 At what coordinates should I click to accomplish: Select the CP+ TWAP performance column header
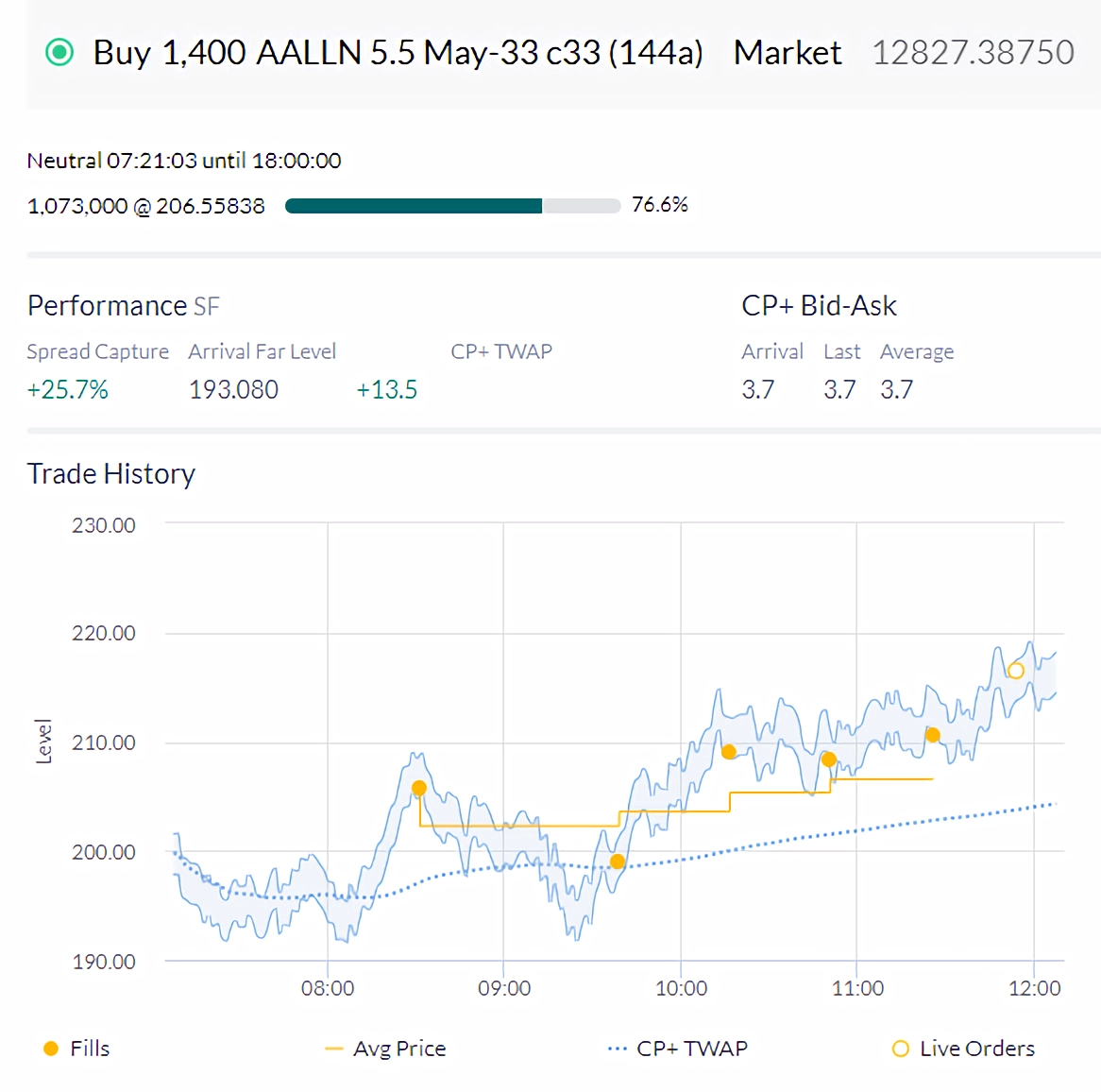(501, 351)
